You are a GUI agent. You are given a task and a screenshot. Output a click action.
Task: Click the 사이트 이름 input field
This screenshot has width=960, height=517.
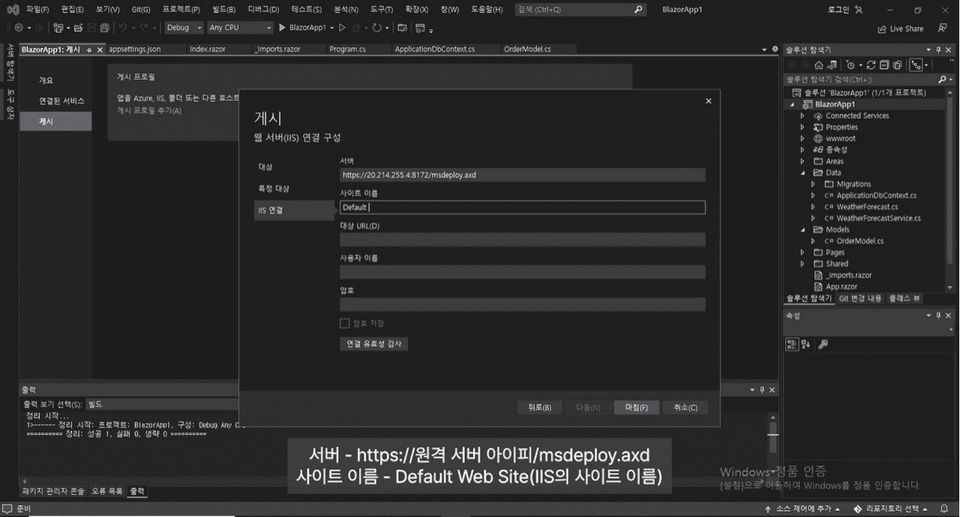[522, 208]
